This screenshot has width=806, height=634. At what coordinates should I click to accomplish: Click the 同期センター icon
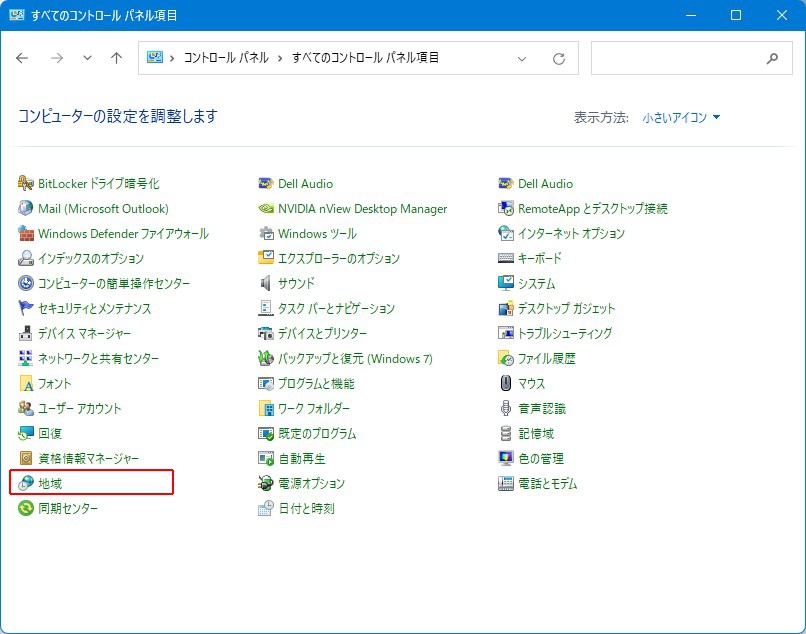26,509
